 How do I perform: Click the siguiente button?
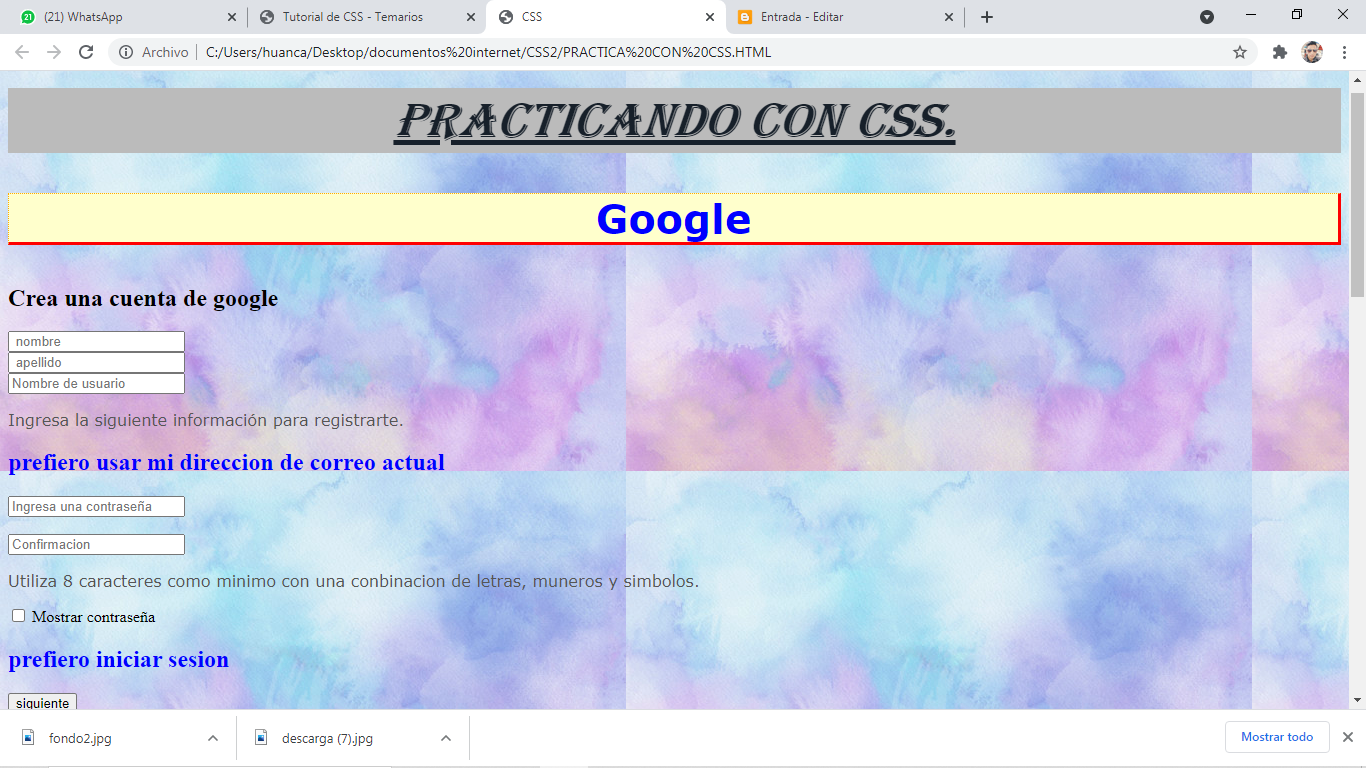42,702
